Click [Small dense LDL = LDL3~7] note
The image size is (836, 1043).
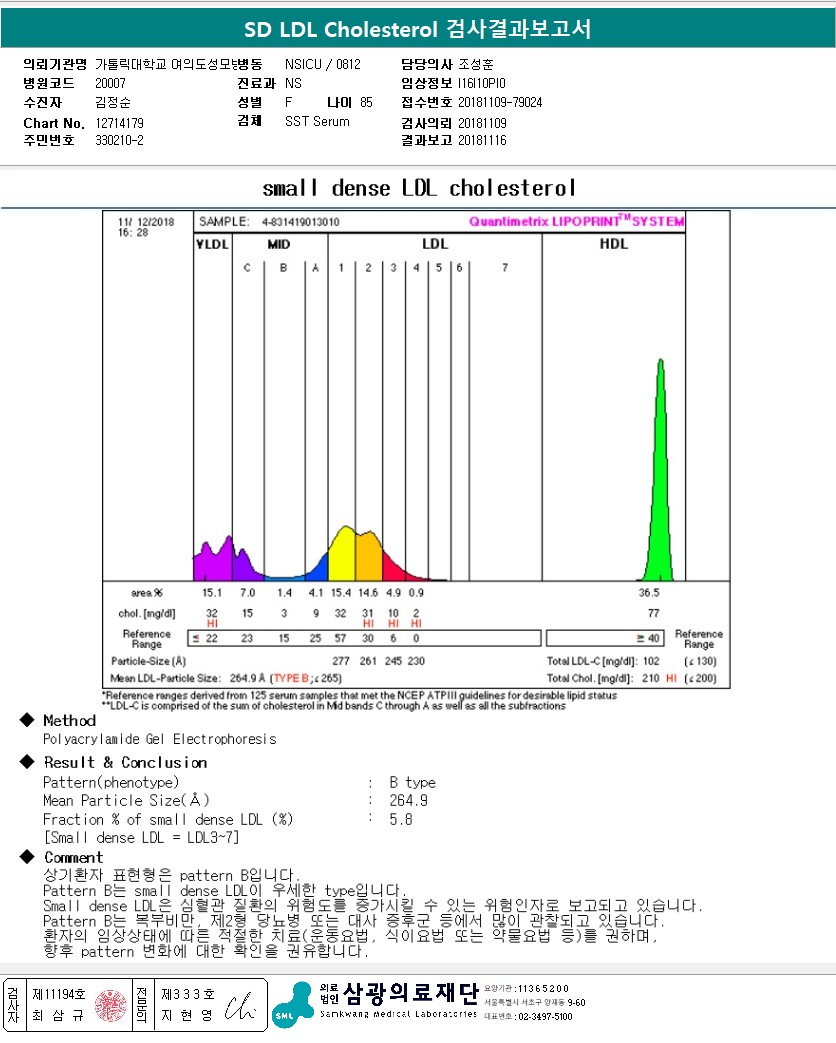click(x=141, y=837)
